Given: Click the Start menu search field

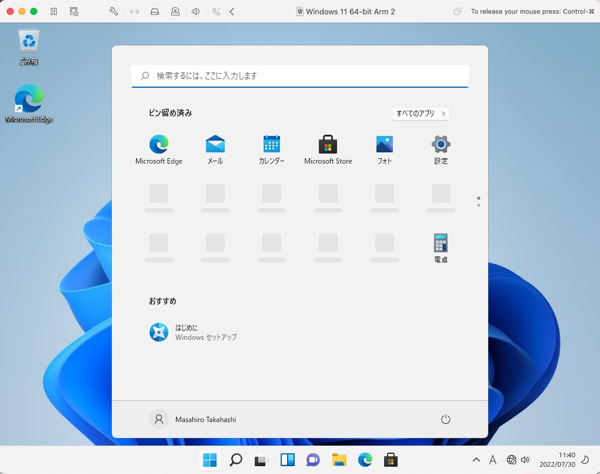Looking at the screenshot, I should click(x=300, y=76).
